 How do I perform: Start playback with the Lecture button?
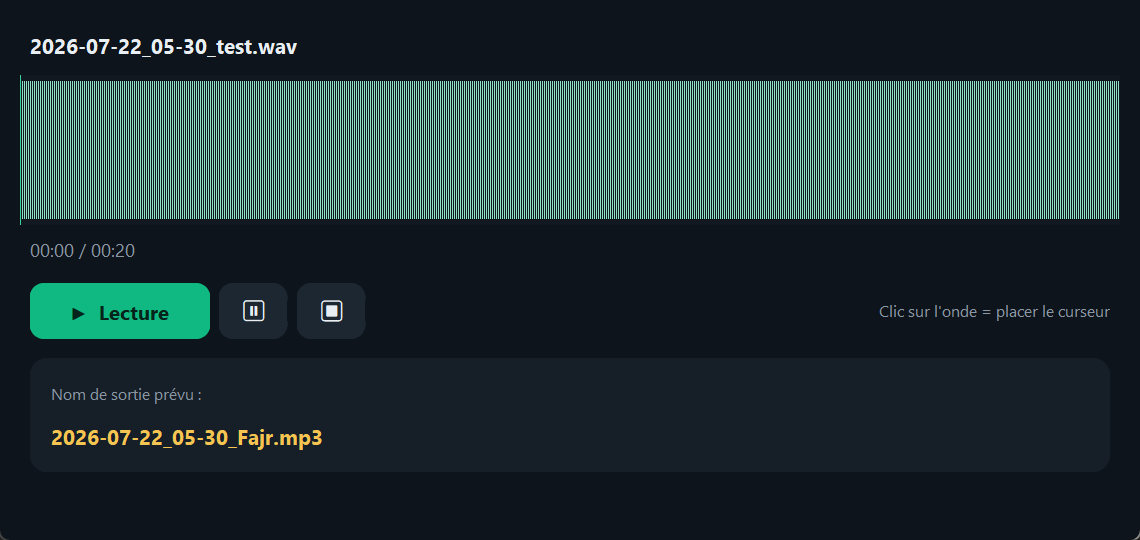[x=120, y=311]
